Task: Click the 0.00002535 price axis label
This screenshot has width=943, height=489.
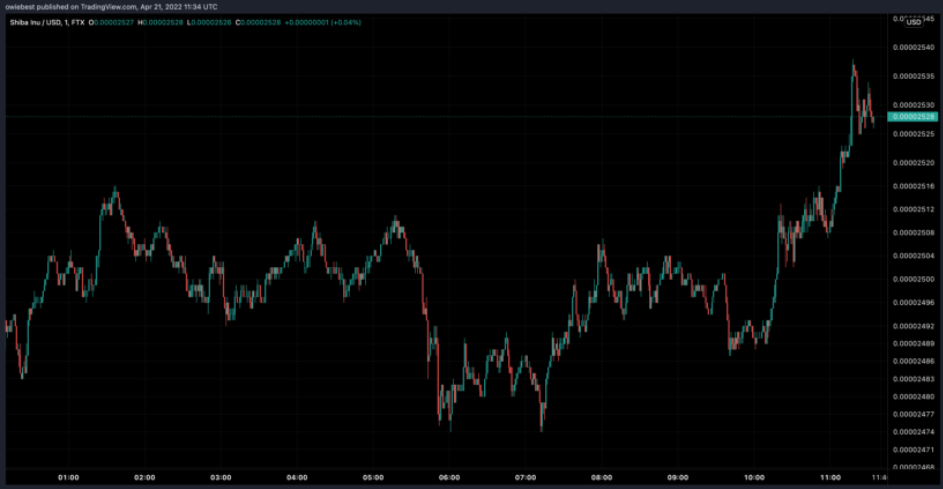Action: 914,76
